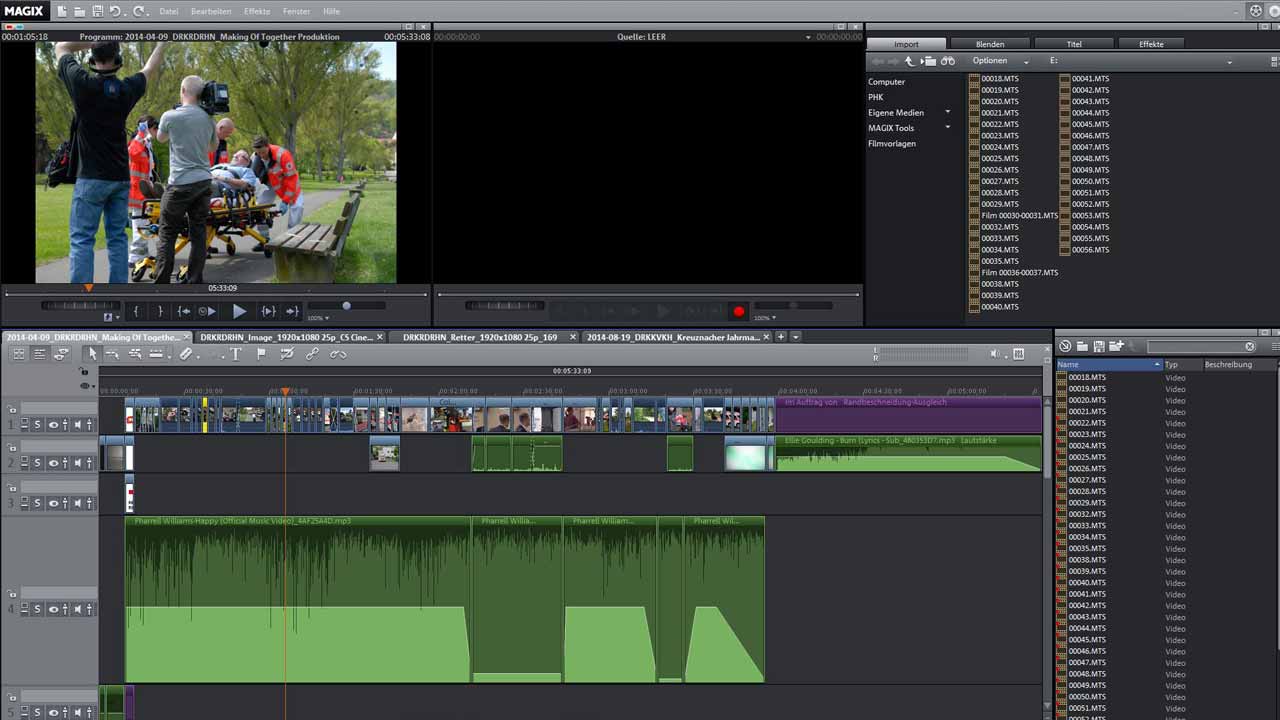
Task: Mute track 4 with speaker icon
Action: (77, 609)
